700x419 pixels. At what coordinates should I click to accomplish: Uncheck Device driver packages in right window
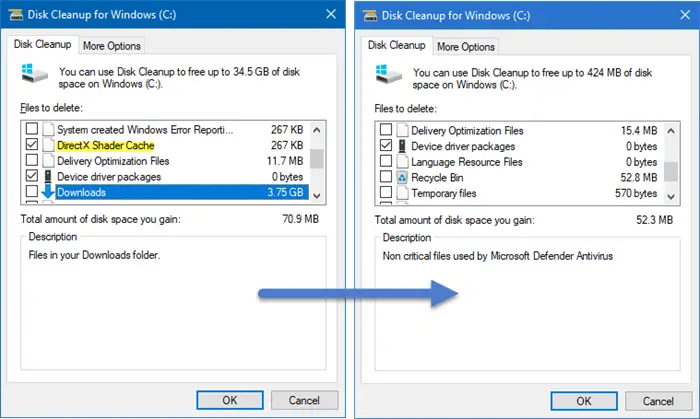pyautogui.click(x=386, y=145)
